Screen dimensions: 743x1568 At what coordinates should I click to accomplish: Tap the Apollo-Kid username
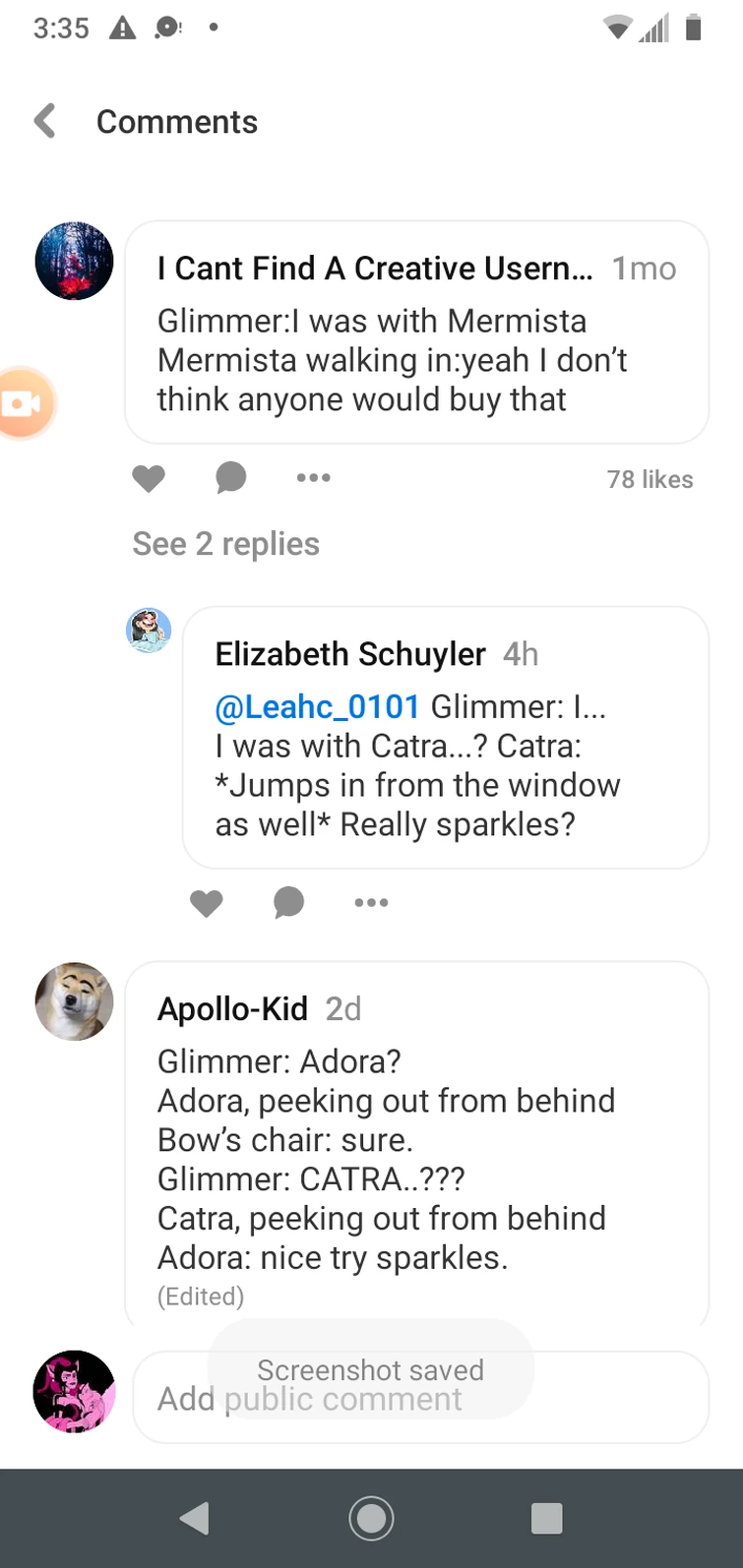(232, 1008)
